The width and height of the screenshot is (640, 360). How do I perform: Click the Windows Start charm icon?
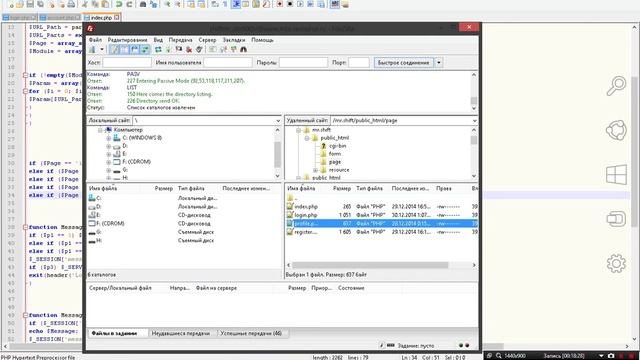616,175
